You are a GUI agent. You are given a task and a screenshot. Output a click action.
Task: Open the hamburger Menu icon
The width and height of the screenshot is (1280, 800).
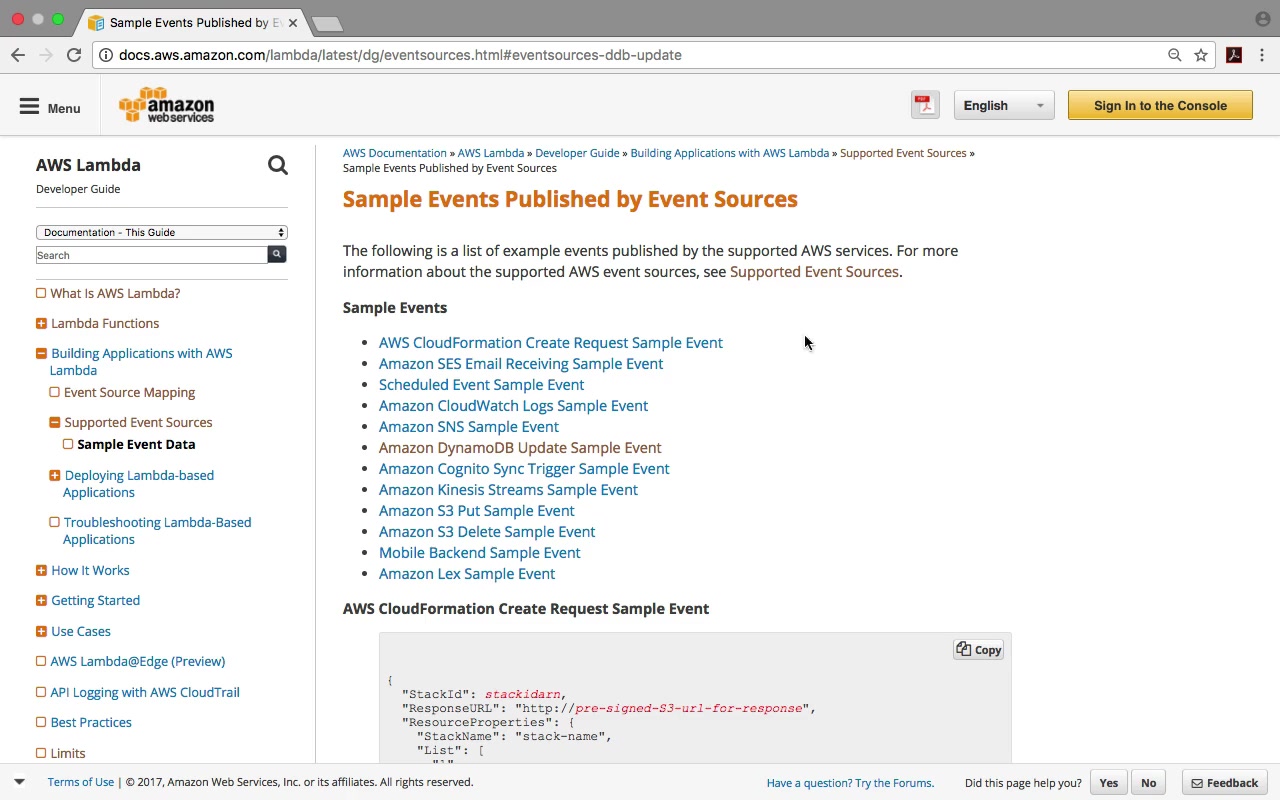[30, 107]
